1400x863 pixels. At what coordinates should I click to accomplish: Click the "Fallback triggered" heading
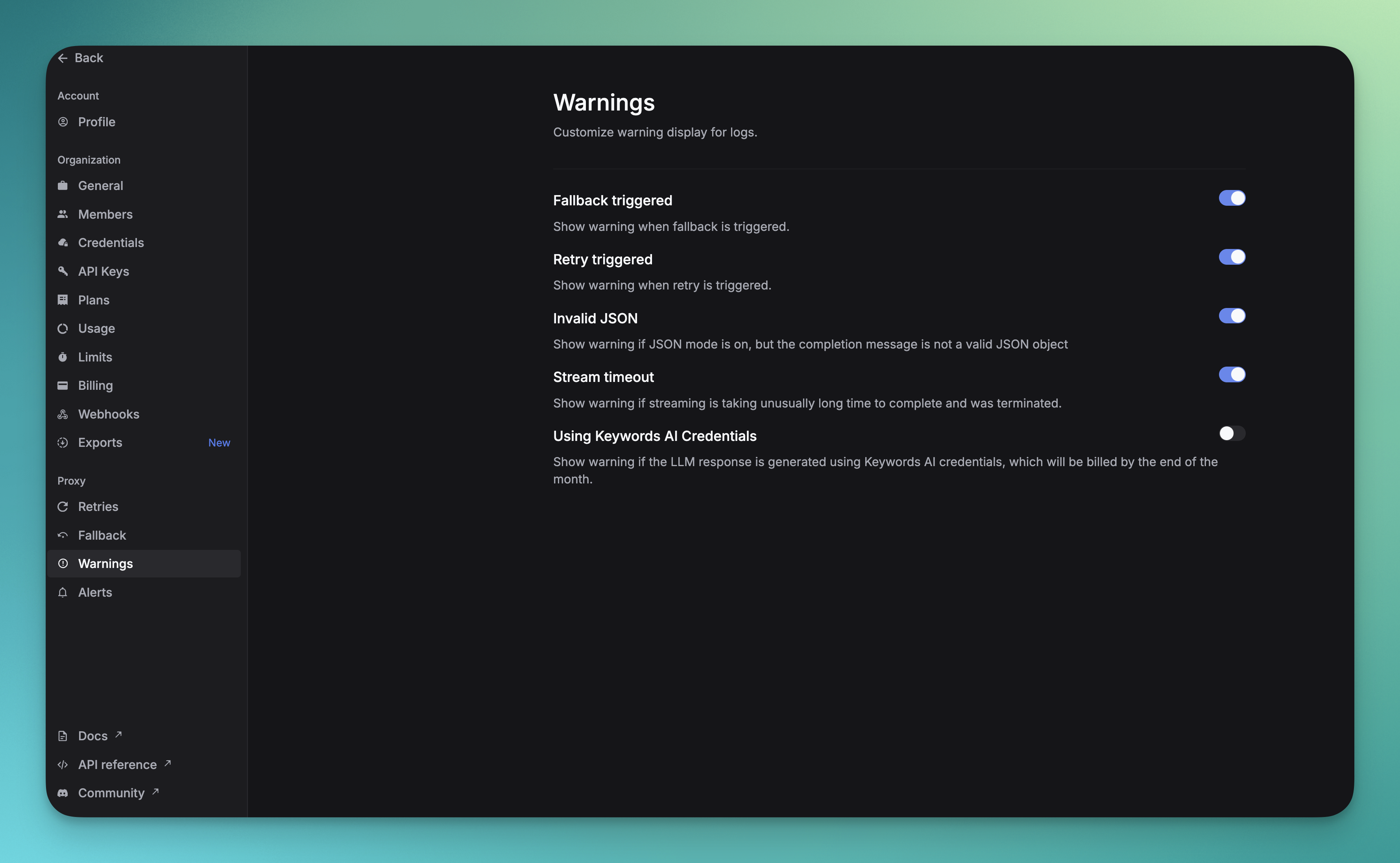click(613, 200)
